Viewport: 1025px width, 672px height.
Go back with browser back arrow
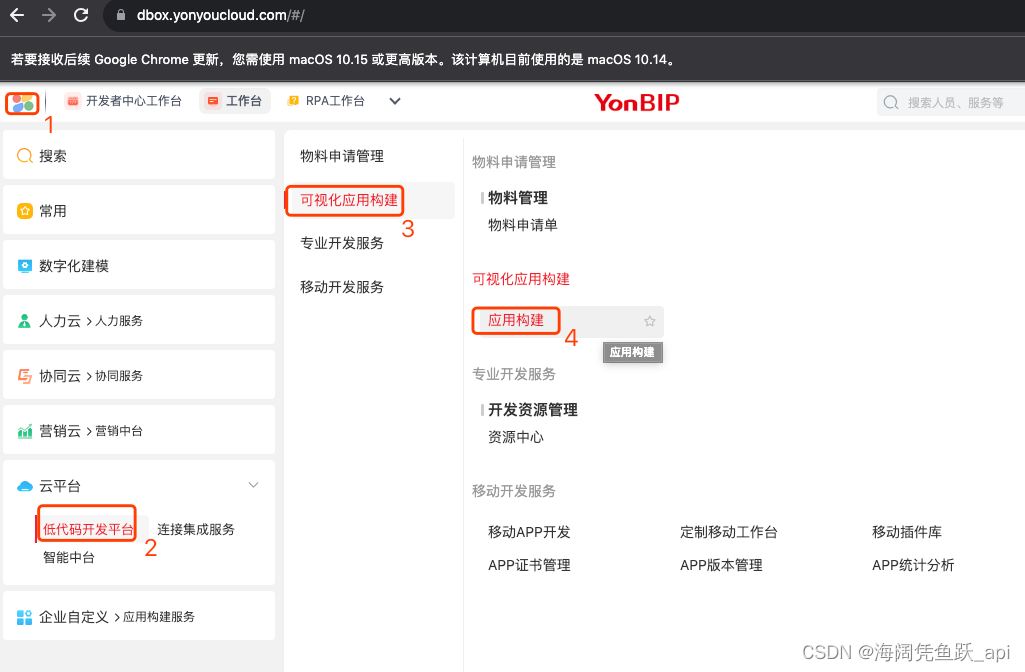[x=17, y=14]
